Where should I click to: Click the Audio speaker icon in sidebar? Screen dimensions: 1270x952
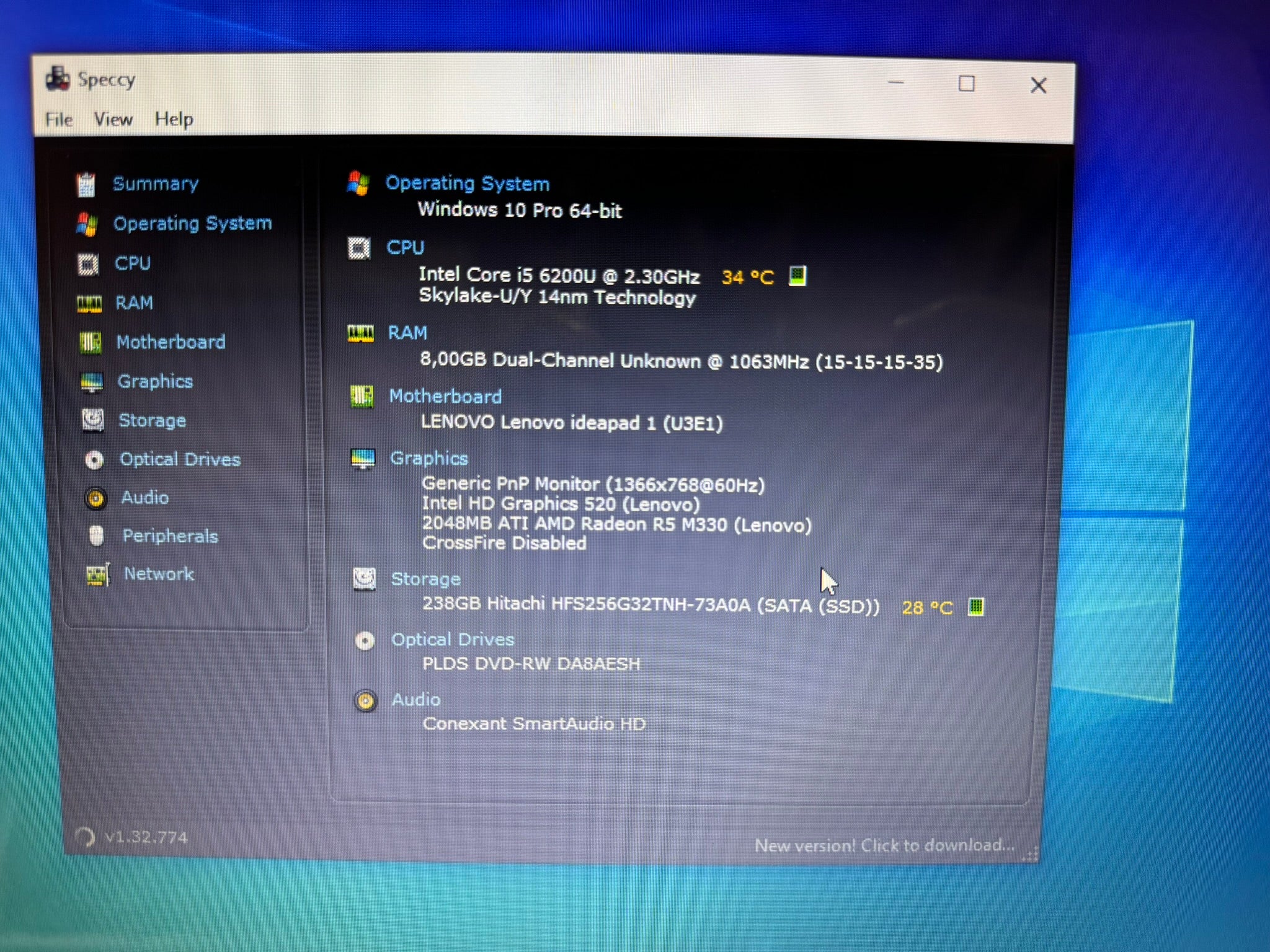(95, 498)
